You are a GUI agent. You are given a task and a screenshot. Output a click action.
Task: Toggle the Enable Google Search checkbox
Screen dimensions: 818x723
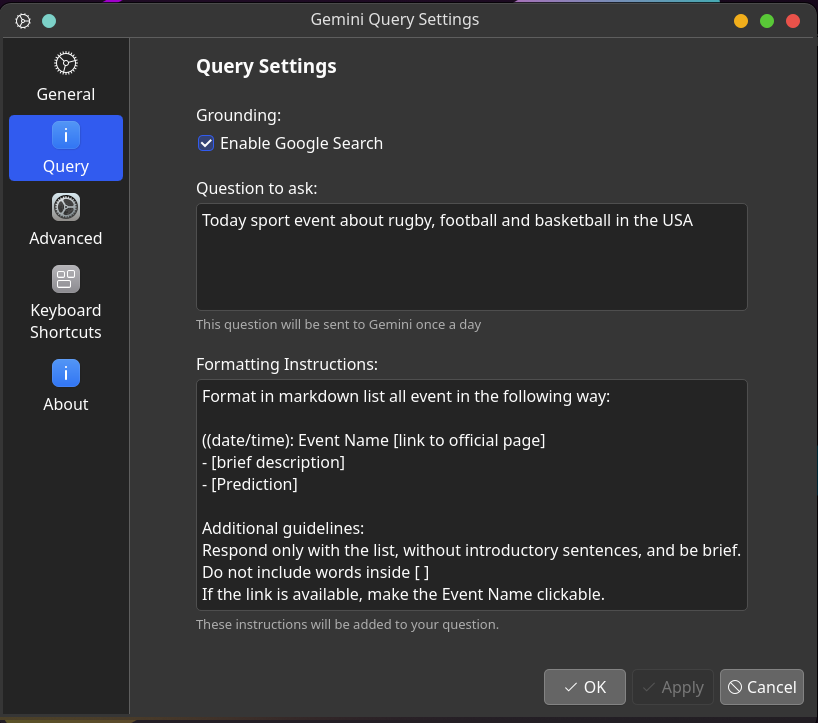pos(206,143)
